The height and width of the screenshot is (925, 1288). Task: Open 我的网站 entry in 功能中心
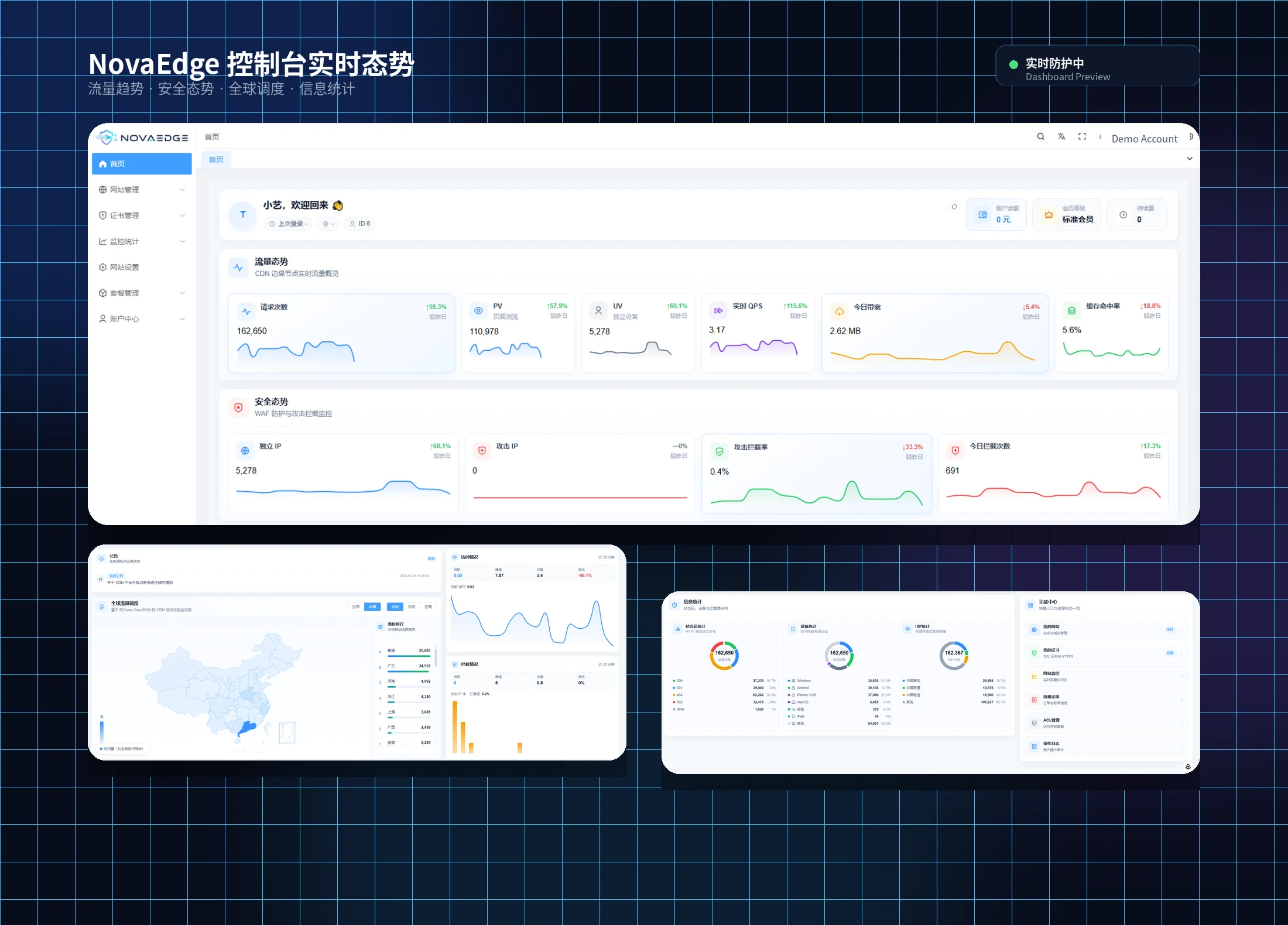coord(1106,629)
